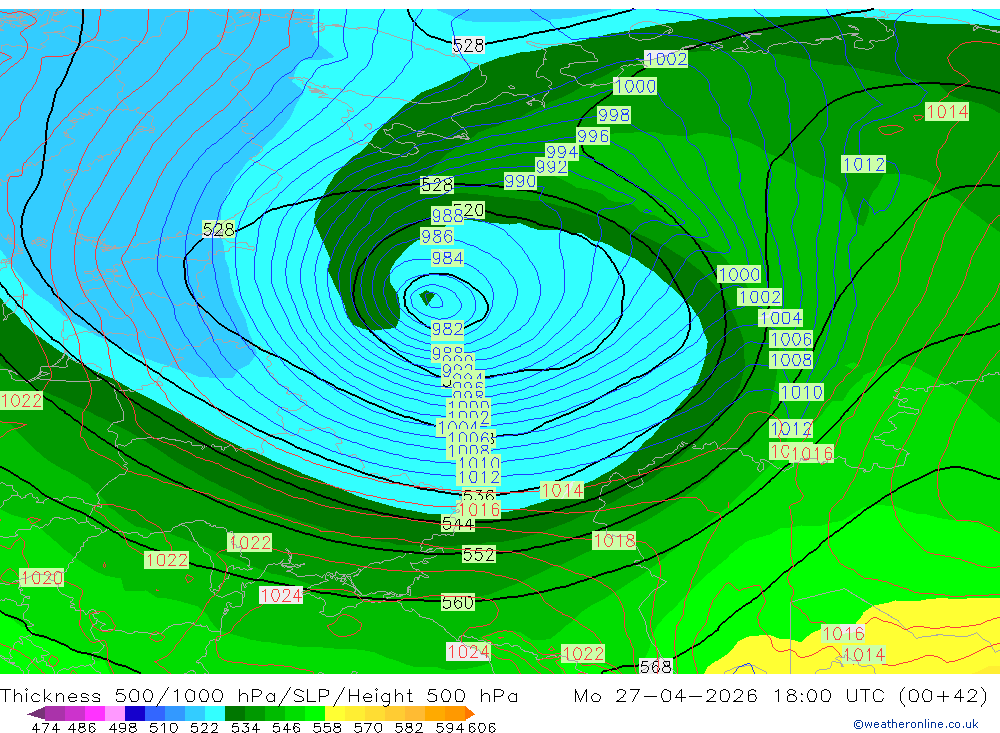Click the red 1014 label at the top right
1000x733 pixels.
coord(946,112)
